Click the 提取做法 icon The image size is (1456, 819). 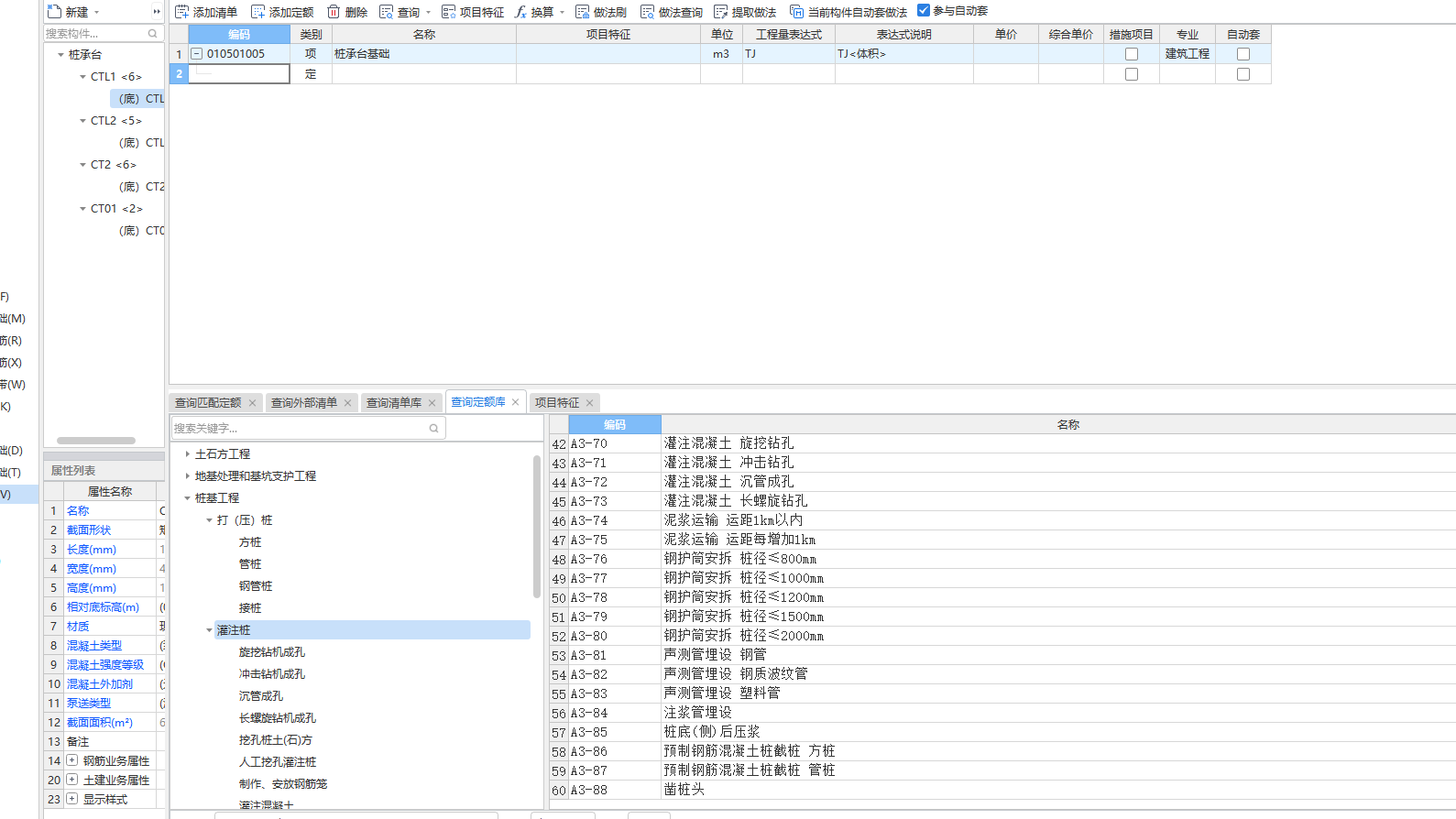[721, 12]
